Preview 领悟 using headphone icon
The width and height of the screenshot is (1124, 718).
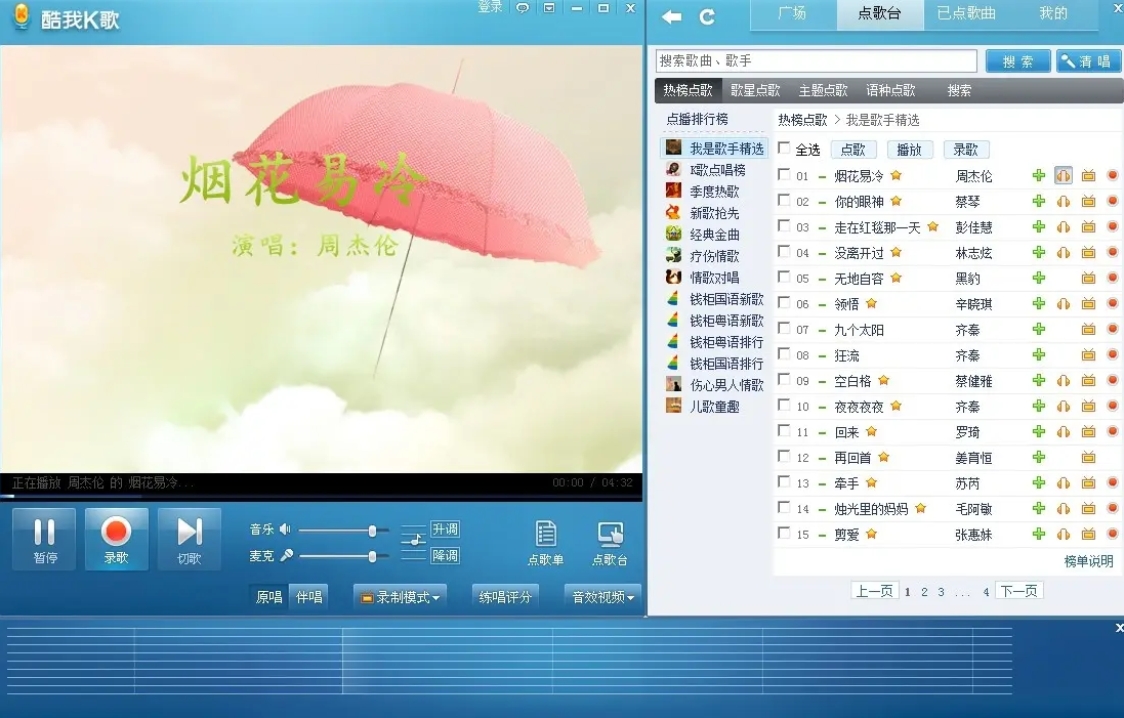click(x=1063, y=304)
